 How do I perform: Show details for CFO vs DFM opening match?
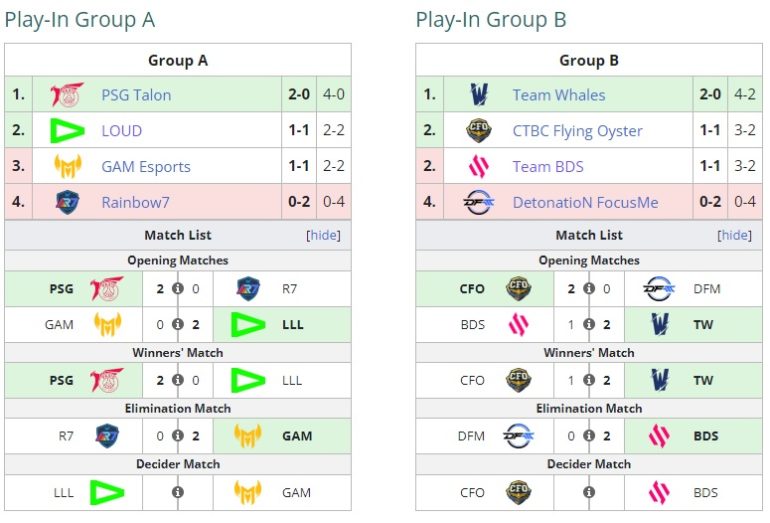tap(589, 289)
